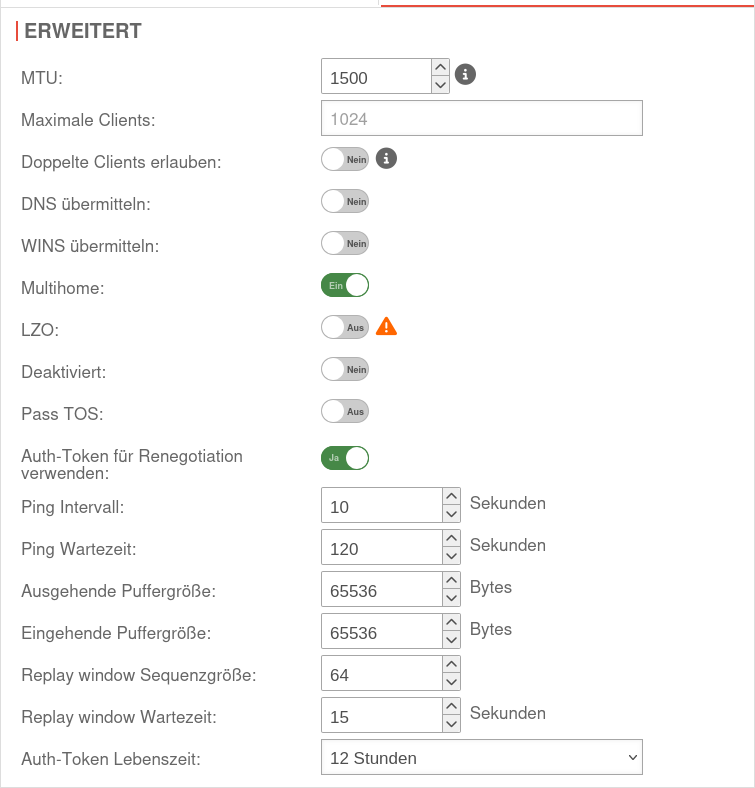The image size is (755, 788).
Task: Click the info icon next to MTU
Action: (x=465, y=74)
